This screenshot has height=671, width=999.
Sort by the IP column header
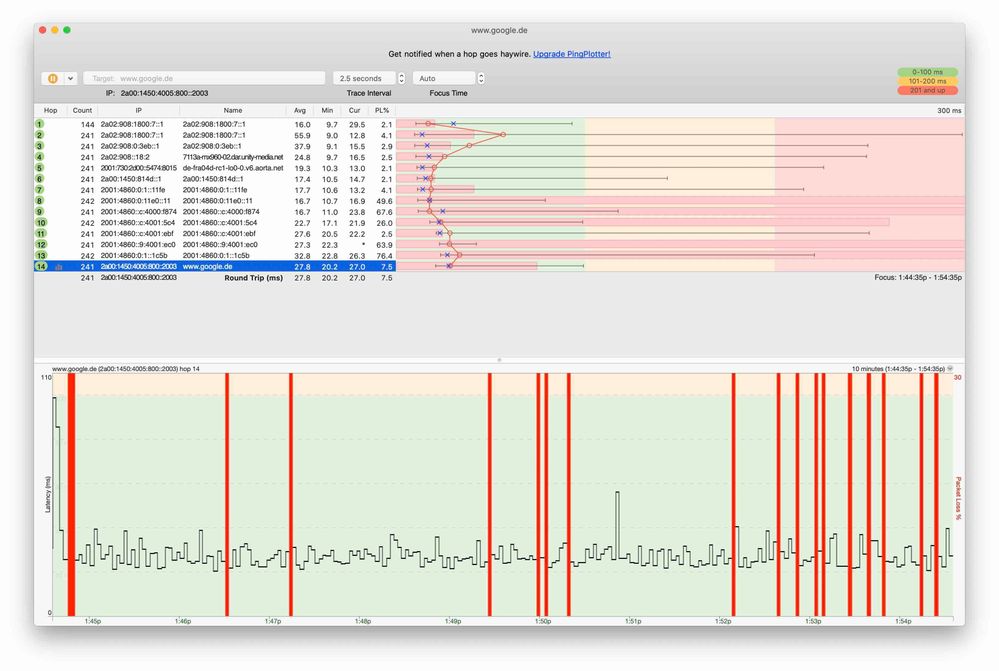pyautogui.click(x=138, y=110)
